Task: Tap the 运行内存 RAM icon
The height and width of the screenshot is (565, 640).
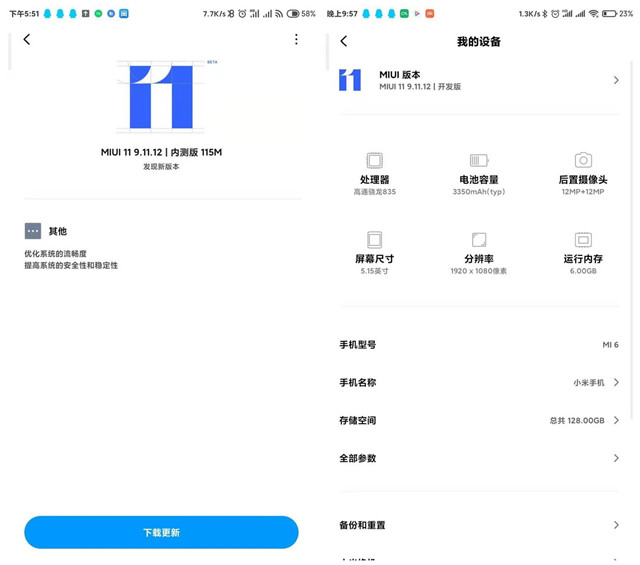Action: click(583, 240)
